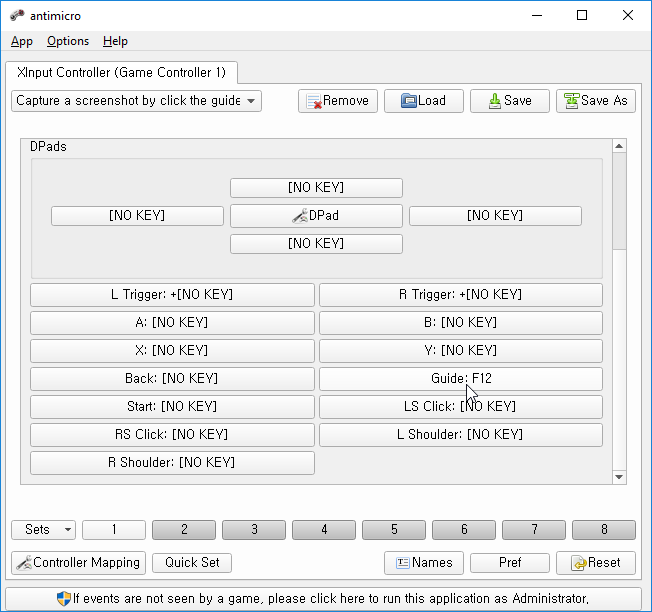
Task: Click the Reset button
Action: tap(596, 563)
